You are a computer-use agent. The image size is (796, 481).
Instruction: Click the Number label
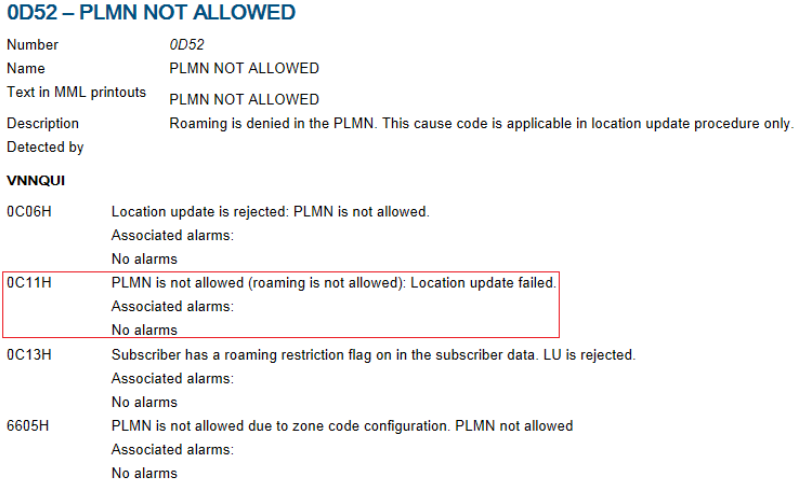point(32,45)
